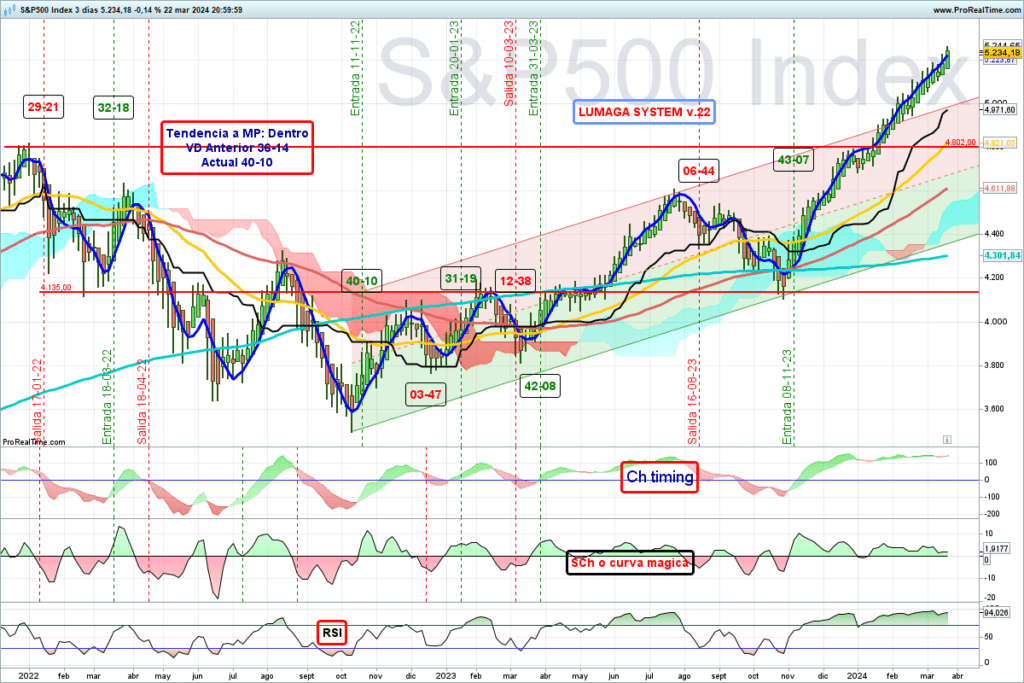The image size is (1024, 683).
Task: Click 2023 on the time axis
Action: [445, 676]
